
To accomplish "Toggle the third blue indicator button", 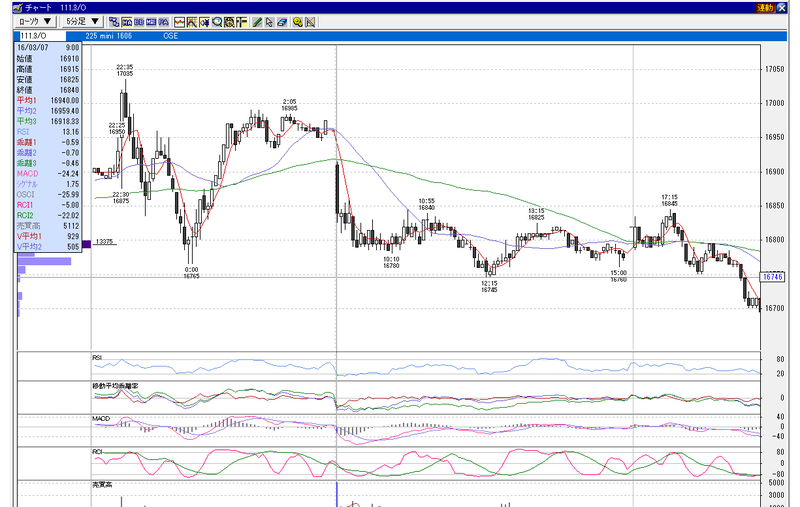I will (151, 22).
